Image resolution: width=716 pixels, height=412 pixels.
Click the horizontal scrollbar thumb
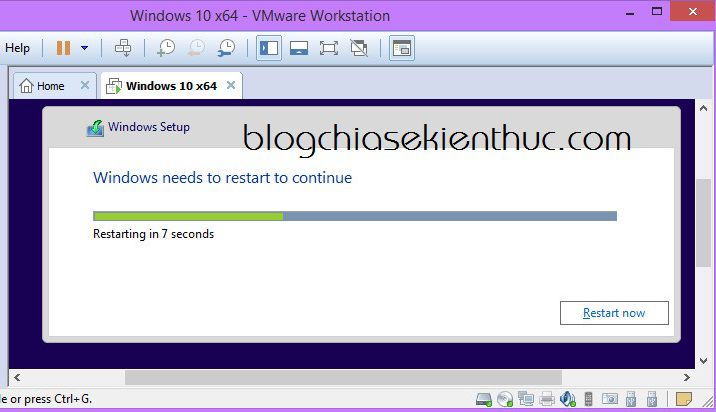(343, 377)
